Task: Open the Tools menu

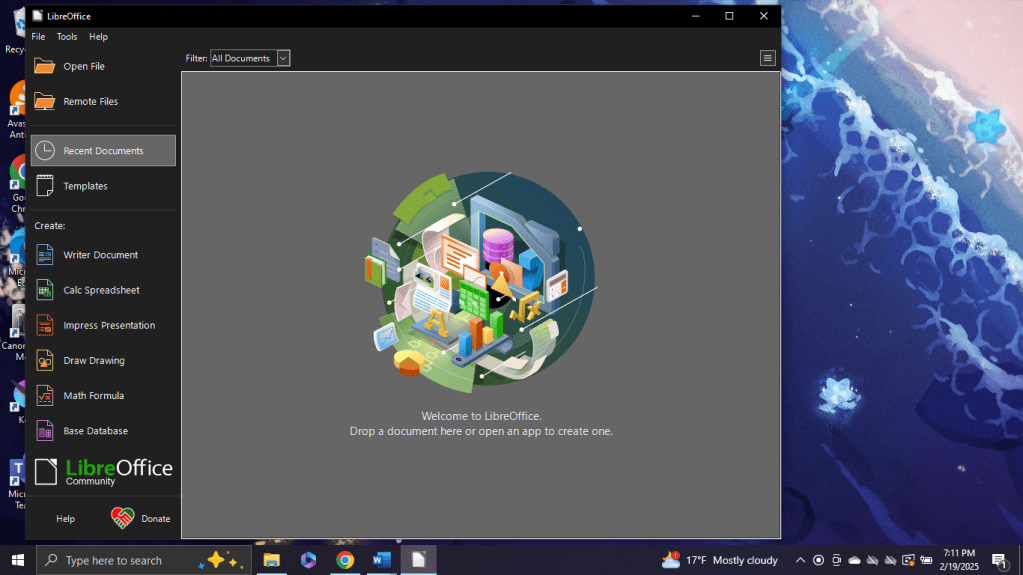Action: 67,37
